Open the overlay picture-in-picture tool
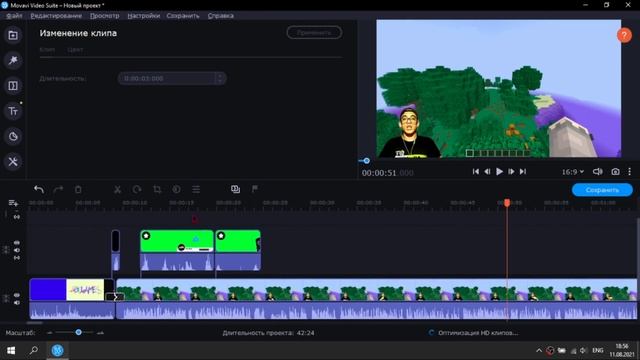 coord(236,189)
